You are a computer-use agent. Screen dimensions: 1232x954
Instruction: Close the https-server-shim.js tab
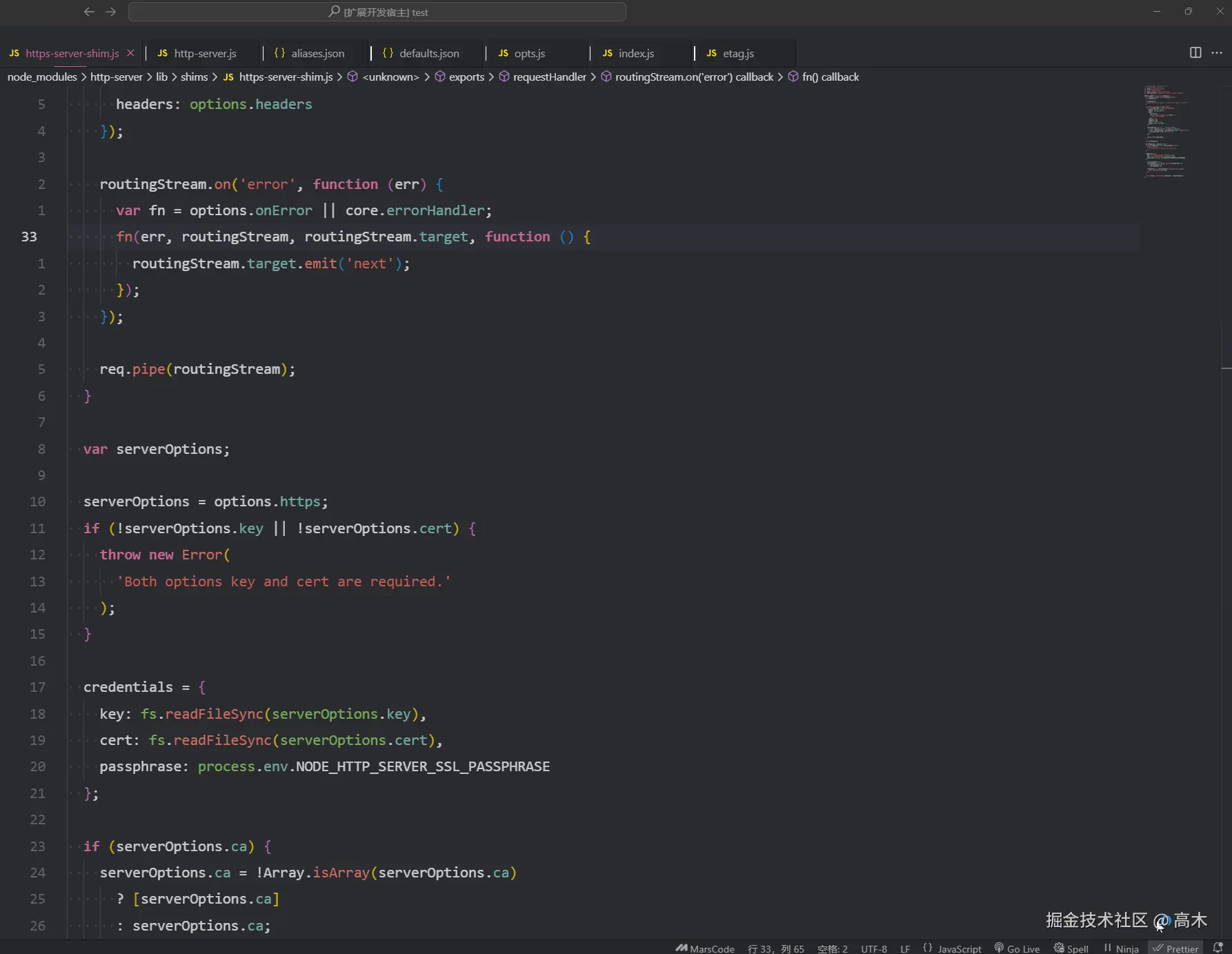130,53
